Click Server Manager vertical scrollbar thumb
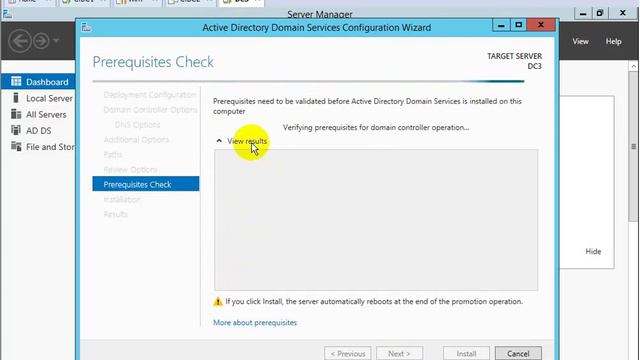 [x=633, y=147]
